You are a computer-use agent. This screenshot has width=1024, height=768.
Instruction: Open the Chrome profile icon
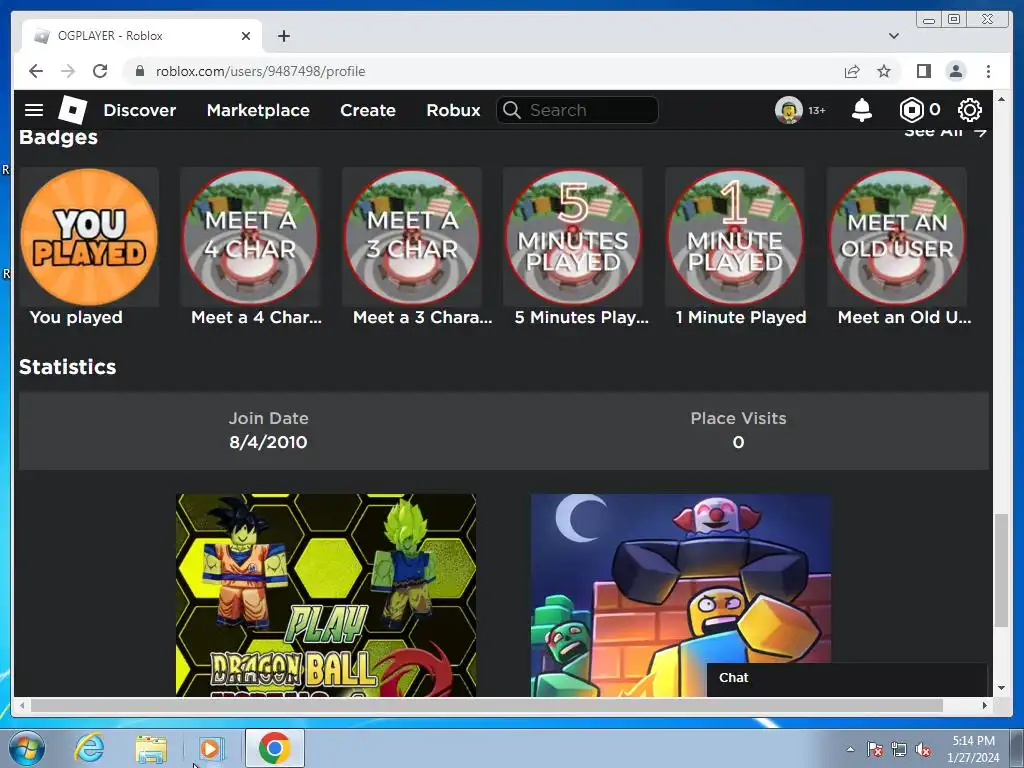click(x=955, y=71)
